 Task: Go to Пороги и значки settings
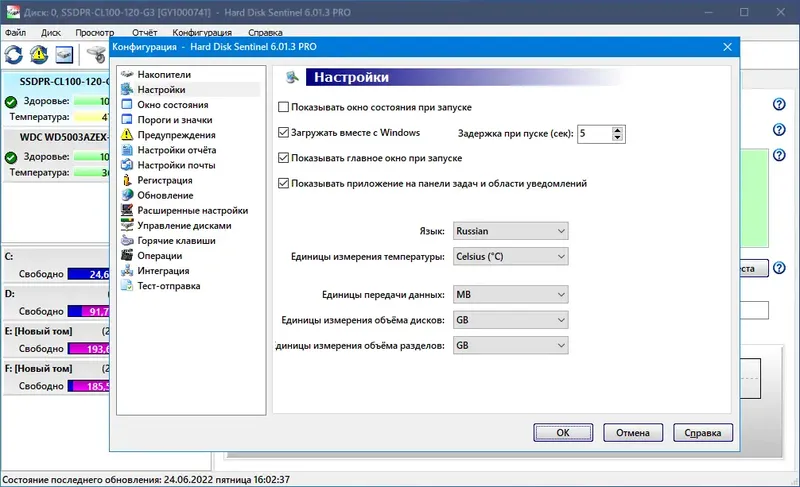[174, 120]
